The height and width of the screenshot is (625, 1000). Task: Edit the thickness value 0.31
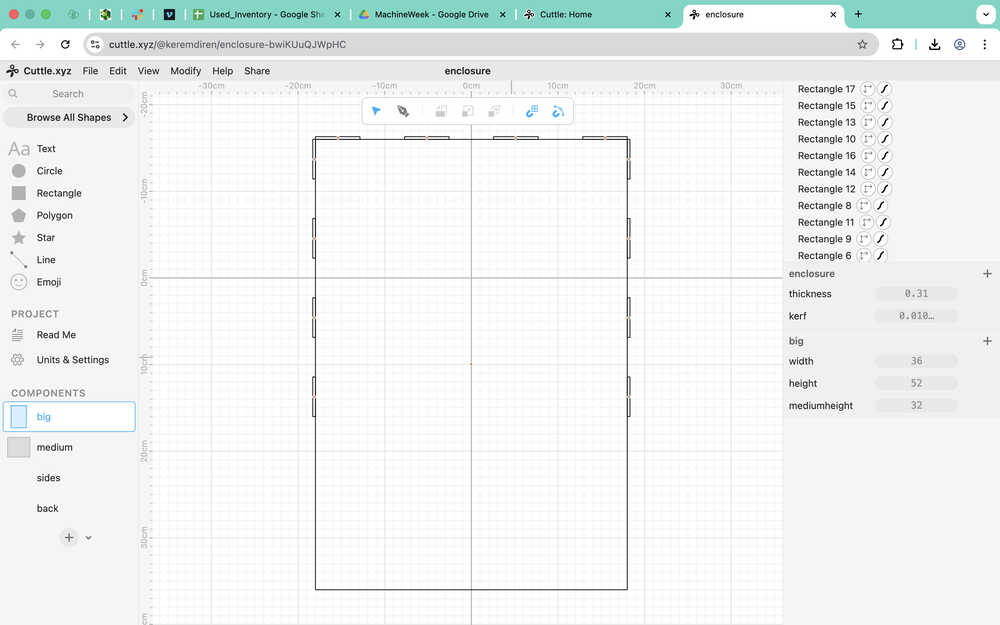coord(916,294)
